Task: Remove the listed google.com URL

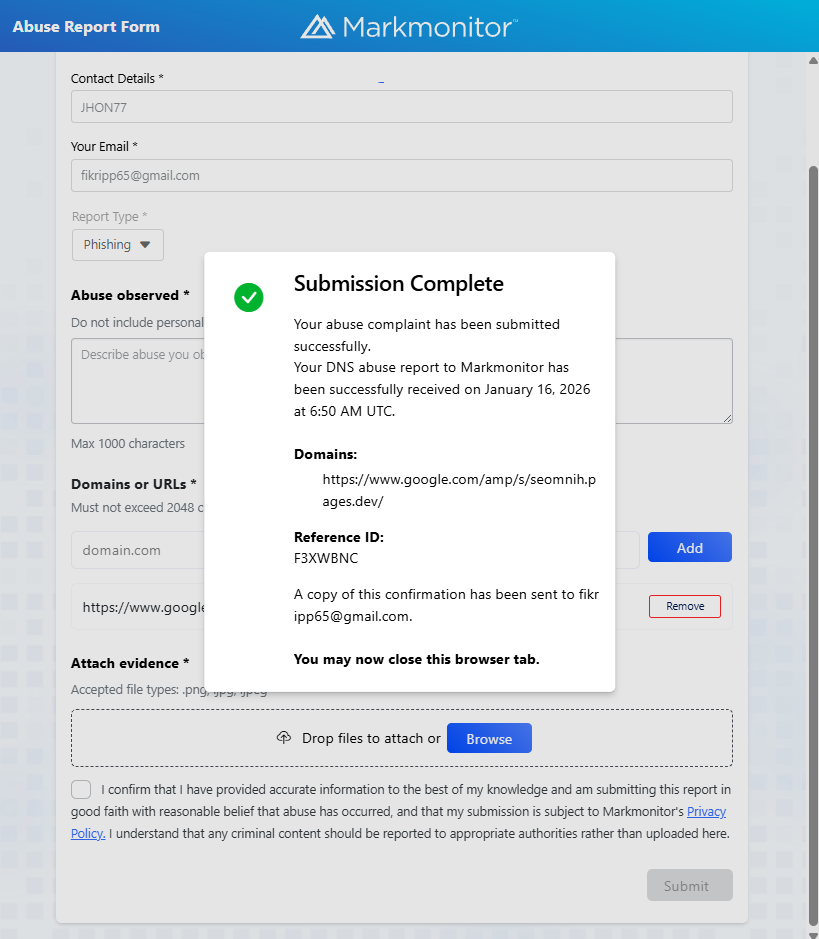Action: 684,606
